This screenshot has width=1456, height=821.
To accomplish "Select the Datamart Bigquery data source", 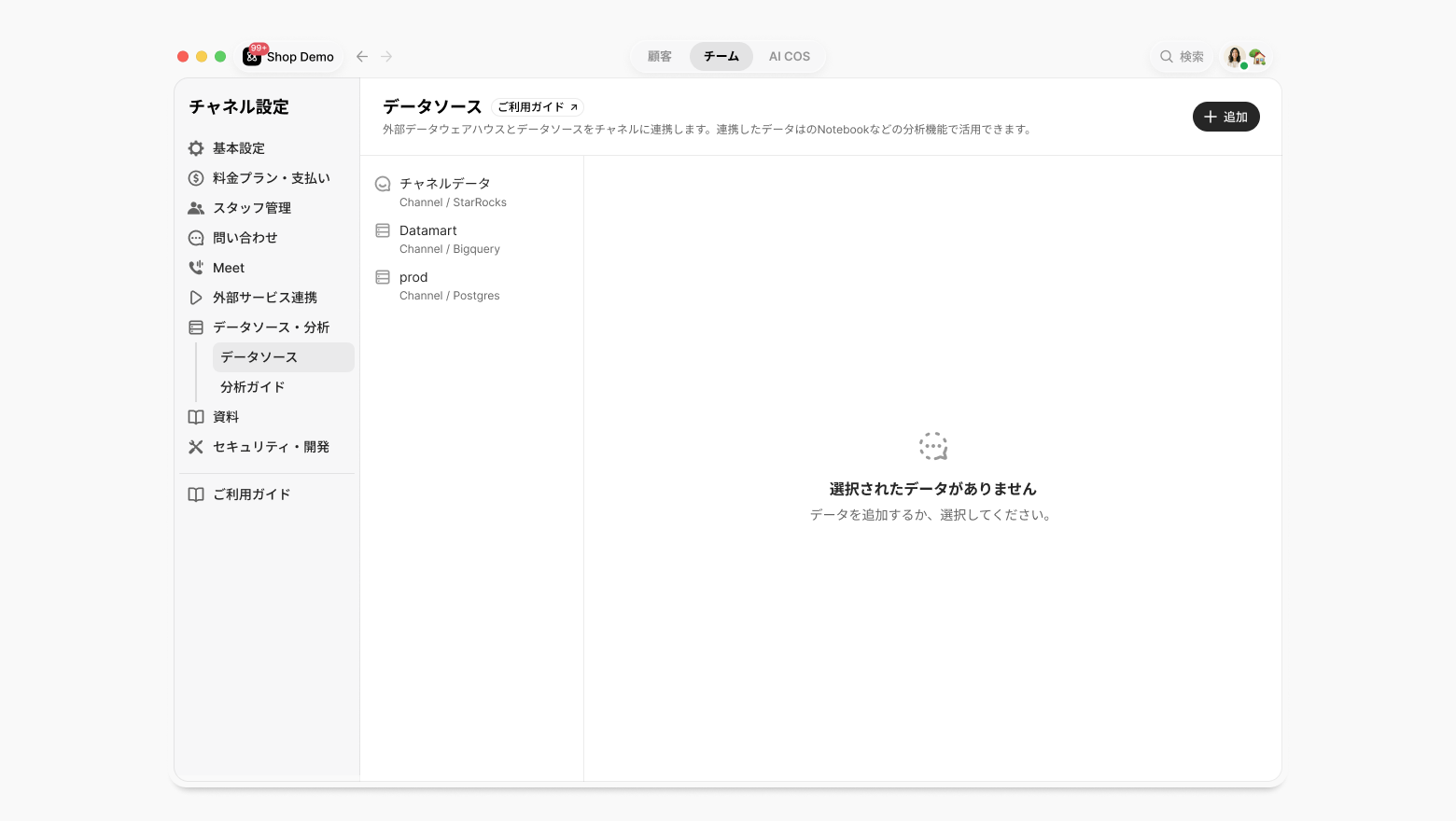I will 471,239.
